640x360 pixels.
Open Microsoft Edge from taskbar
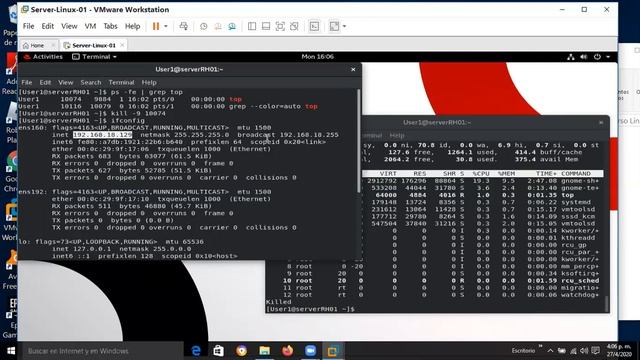pyautogui.click(x=196, y=351)
